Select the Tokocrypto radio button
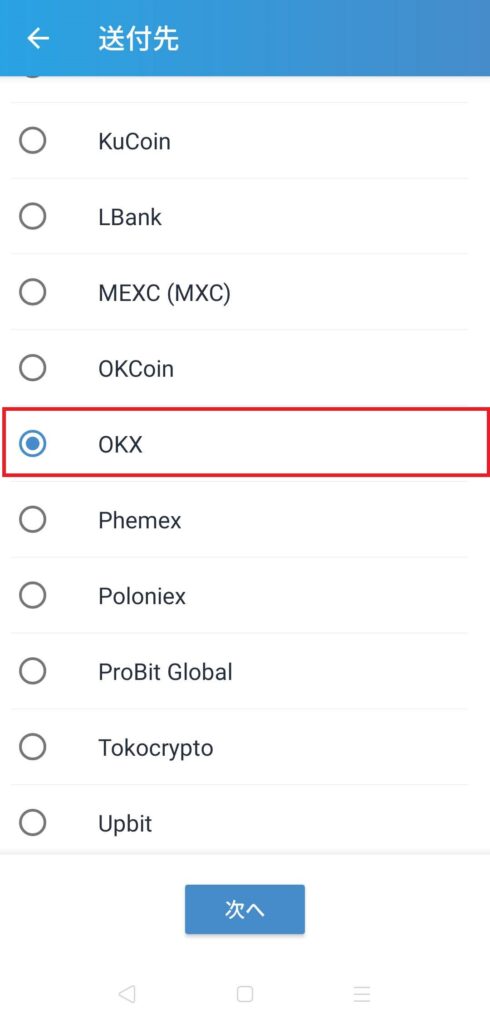This screenshot has height=1024, width=490. pyautogui.click(x=33, y=746)
